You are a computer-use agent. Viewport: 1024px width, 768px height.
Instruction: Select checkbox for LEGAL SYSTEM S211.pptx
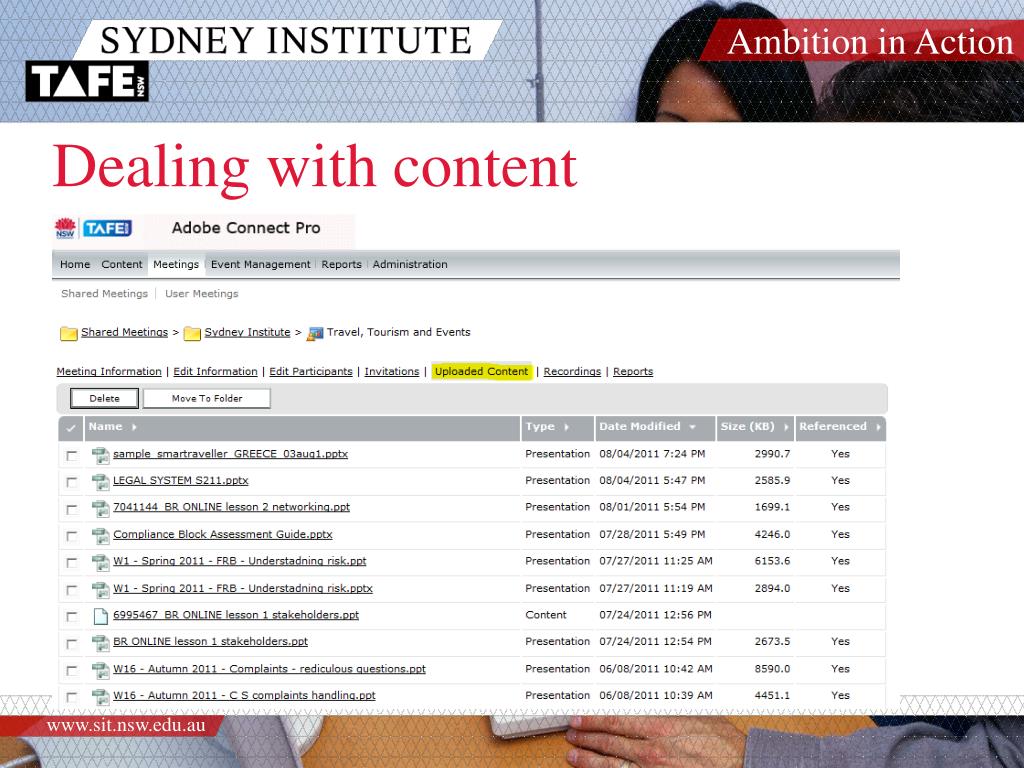71,483
